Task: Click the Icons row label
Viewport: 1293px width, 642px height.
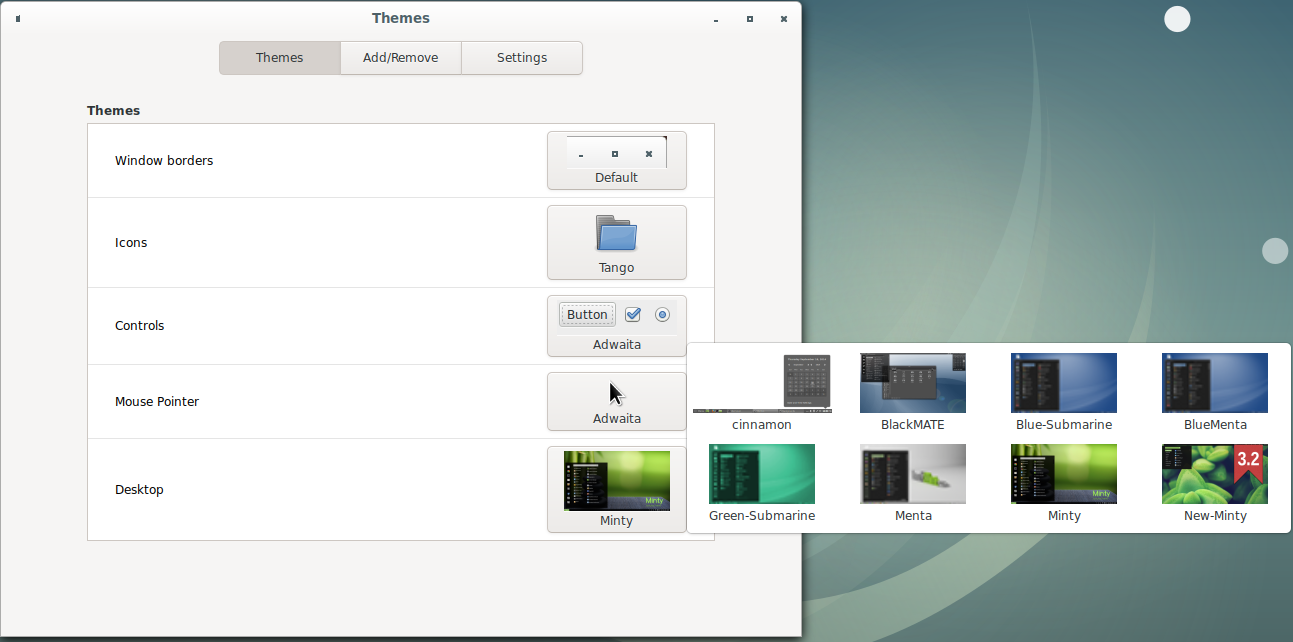Action: point(131,242)
